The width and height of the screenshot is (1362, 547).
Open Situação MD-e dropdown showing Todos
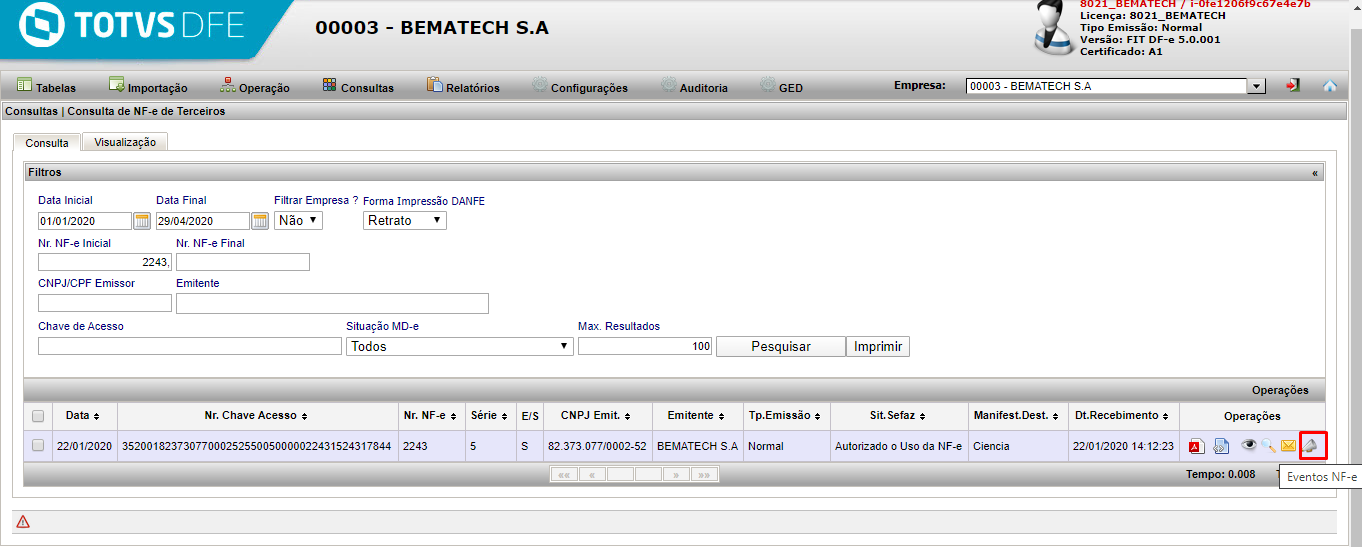tap(460, 346)
